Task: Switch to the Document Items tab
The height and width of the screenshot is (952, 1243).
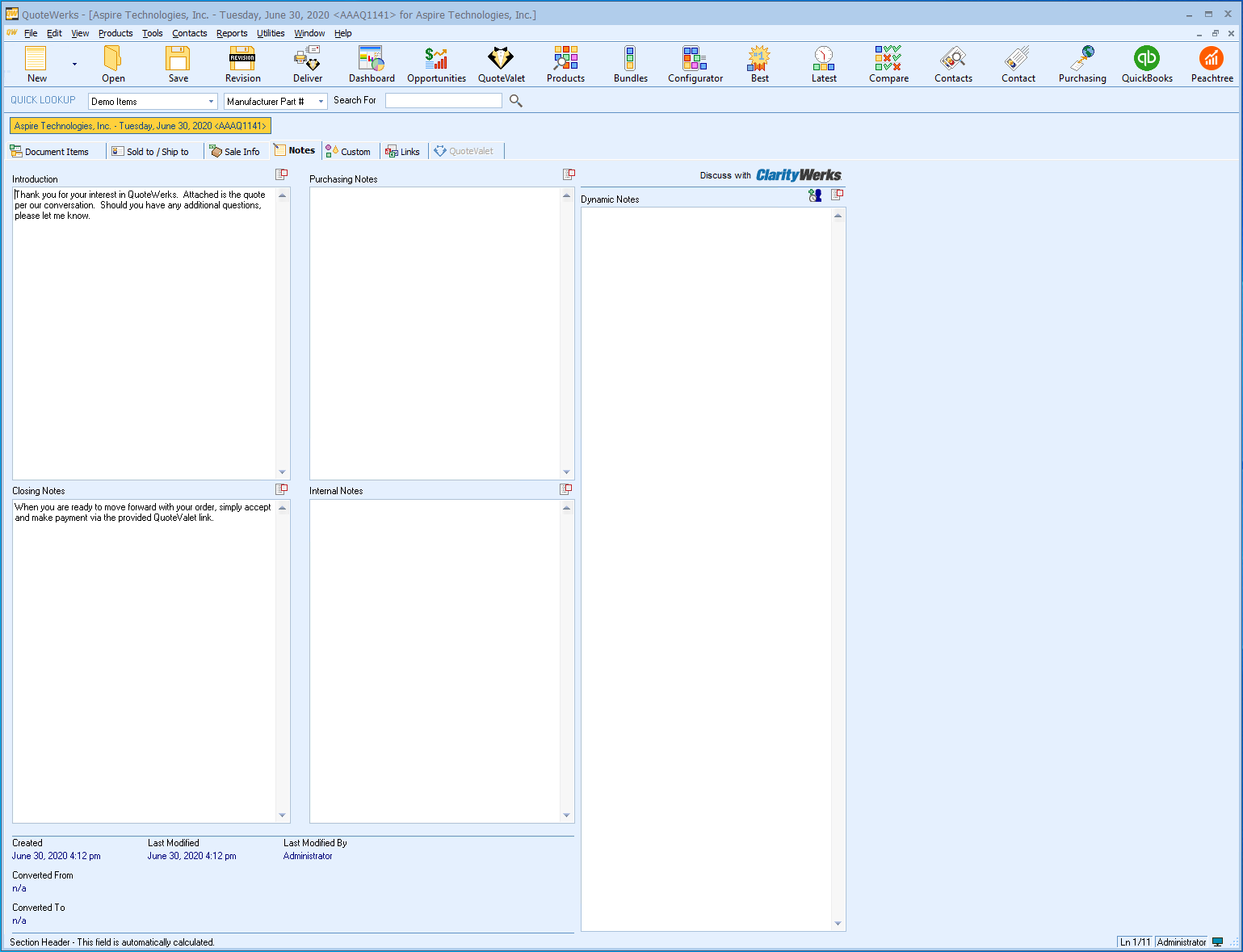Action: (50, 152)
